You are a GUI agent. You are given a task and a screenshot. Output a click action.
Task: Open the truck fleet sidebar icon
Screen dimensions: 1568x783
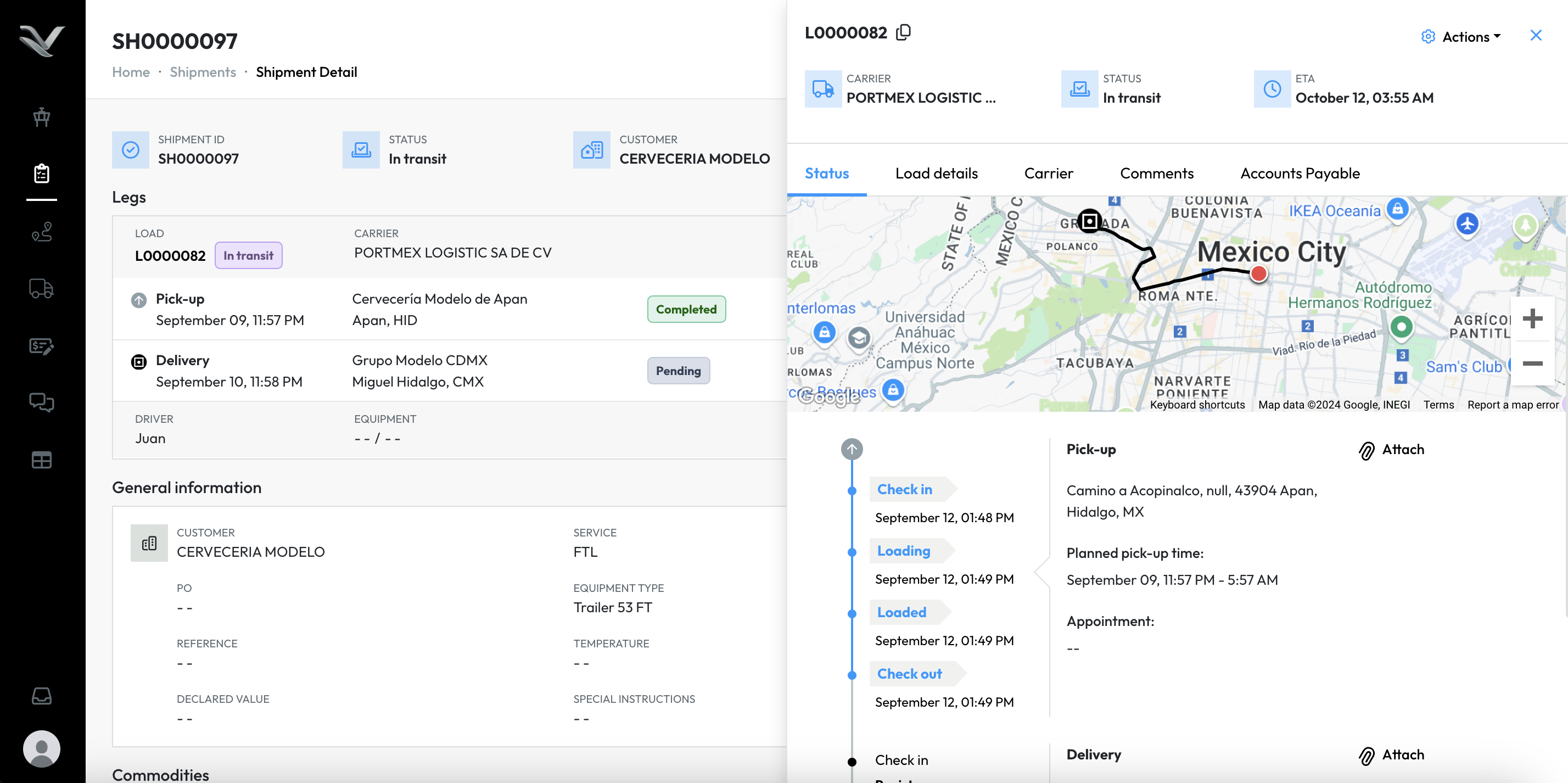tap(41, 289)
